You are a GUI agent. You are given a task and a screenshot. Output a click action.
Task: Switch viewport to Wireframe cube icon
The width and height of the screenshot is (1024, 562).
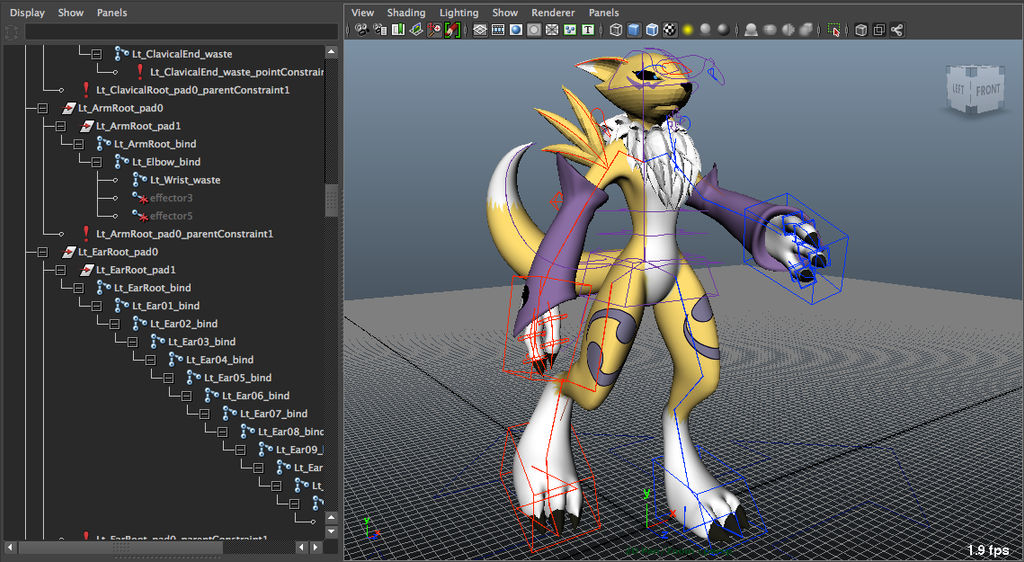point(616,29)
